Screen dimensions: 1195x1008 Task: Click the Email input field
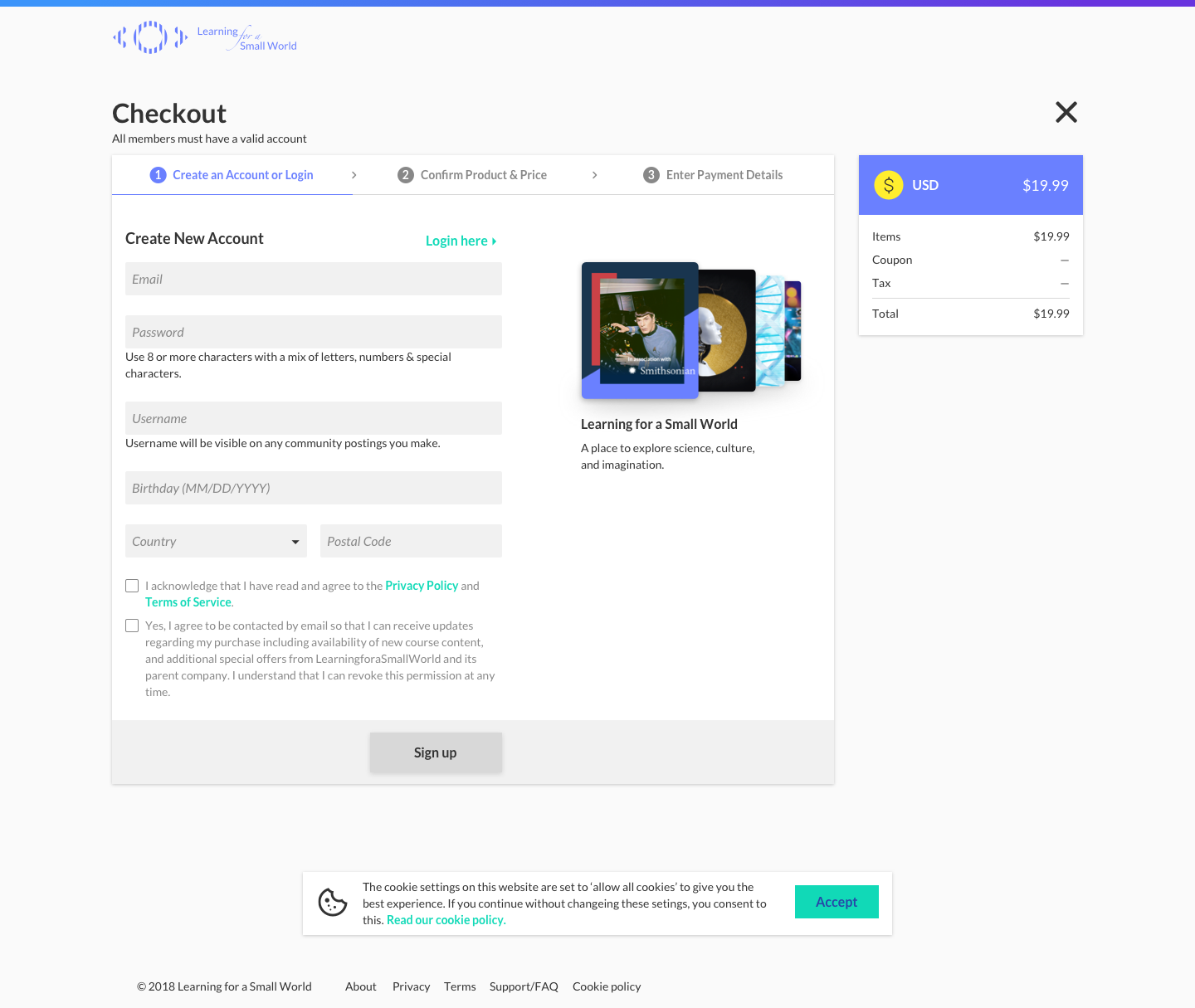[314, 279]
